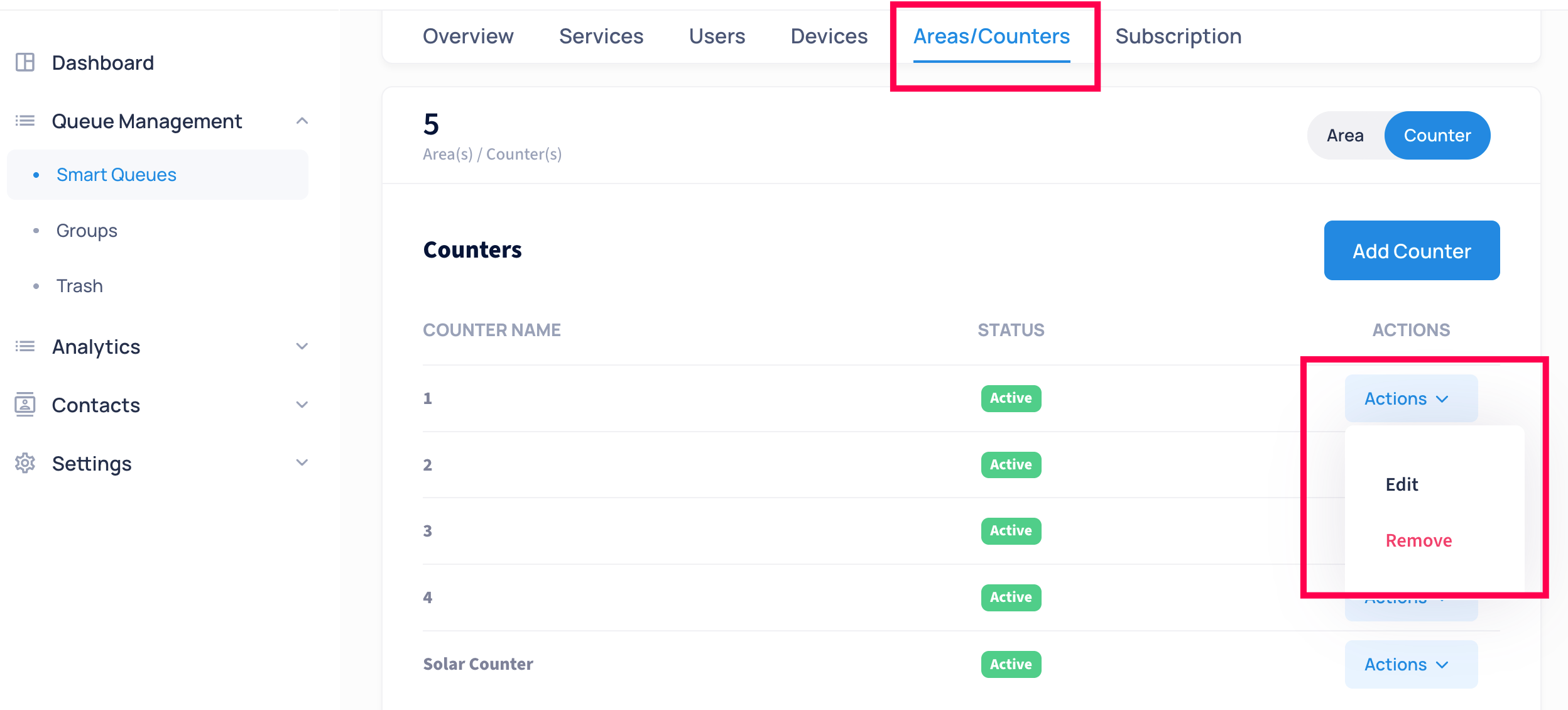Expand the Analytics section chevron
This screenshot has height=710, width=1568.
coord(302,346)
